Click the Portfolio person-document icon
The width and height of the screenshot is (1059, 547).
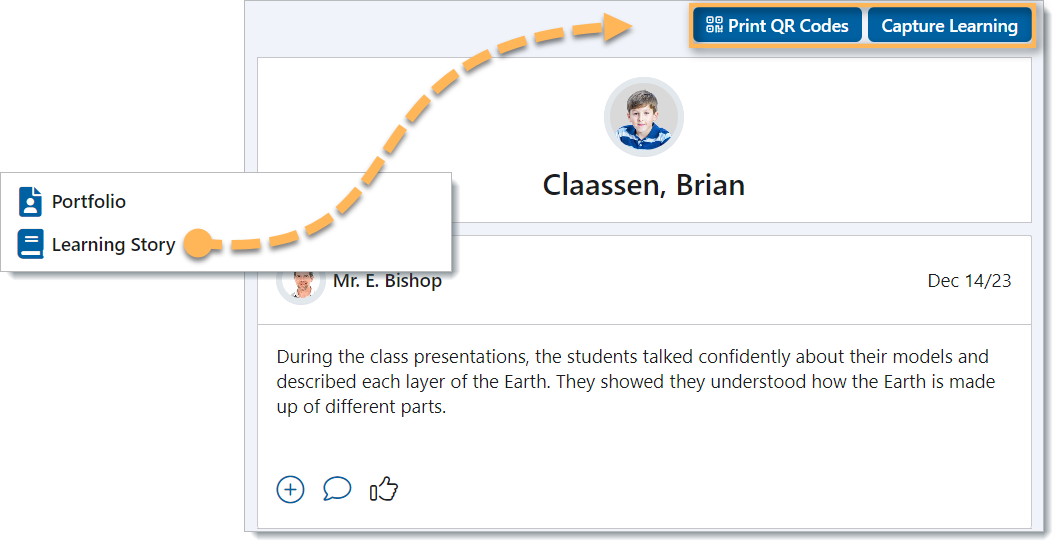[30, 201]
